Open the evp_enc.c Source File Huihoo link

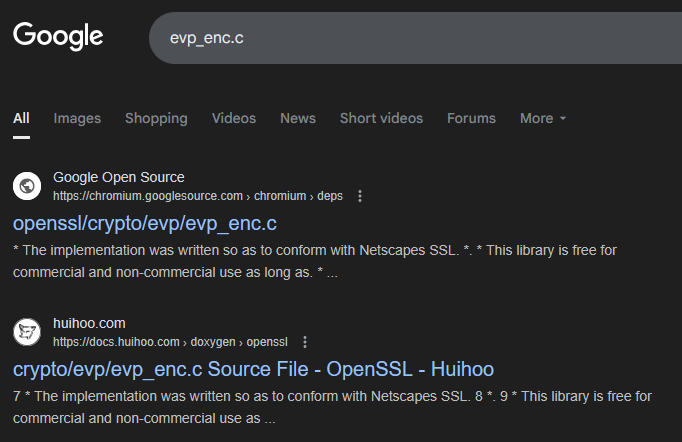(x=253, y=368)
